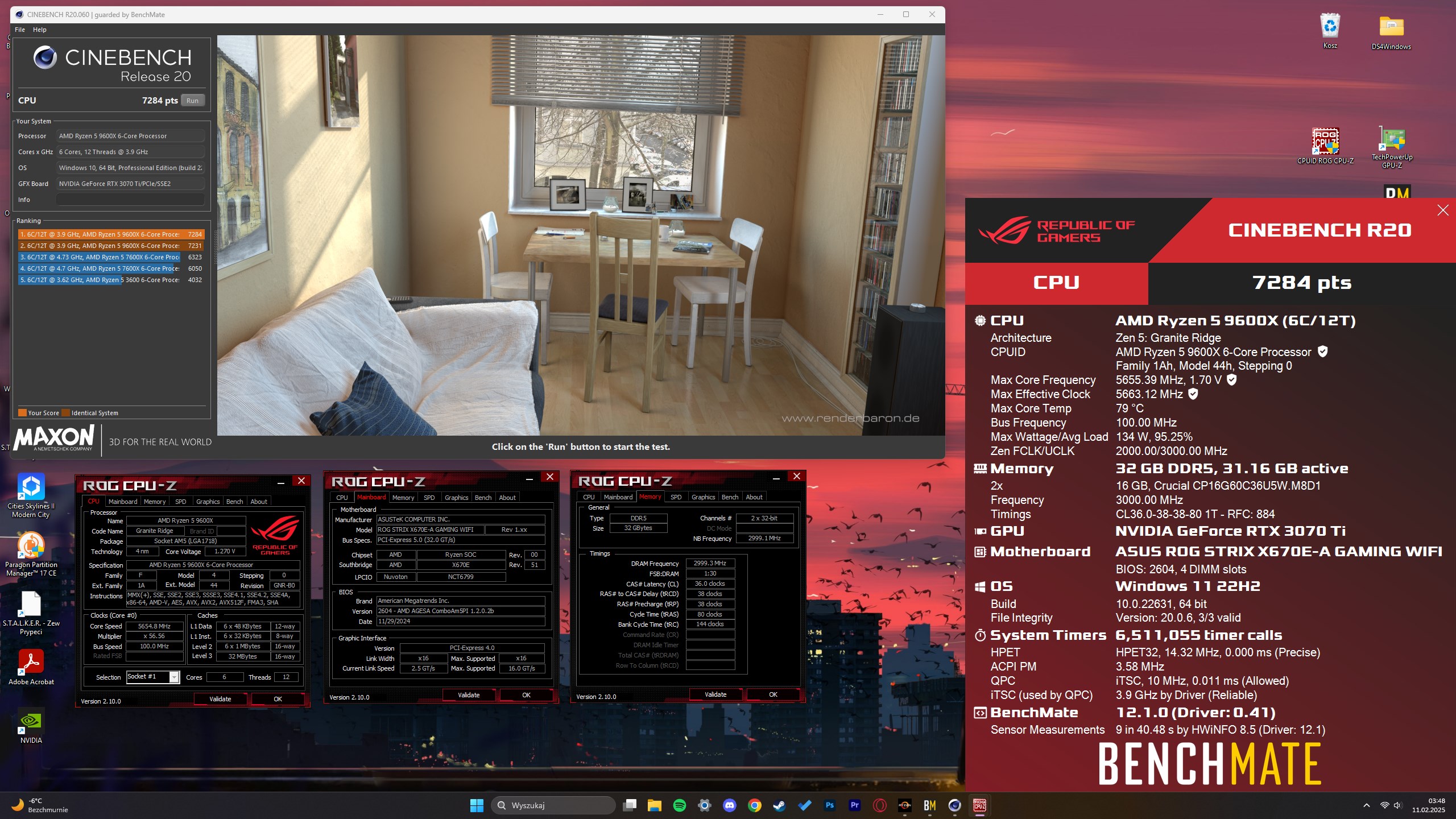Run the Cinebench CPU test

[193, 101]
